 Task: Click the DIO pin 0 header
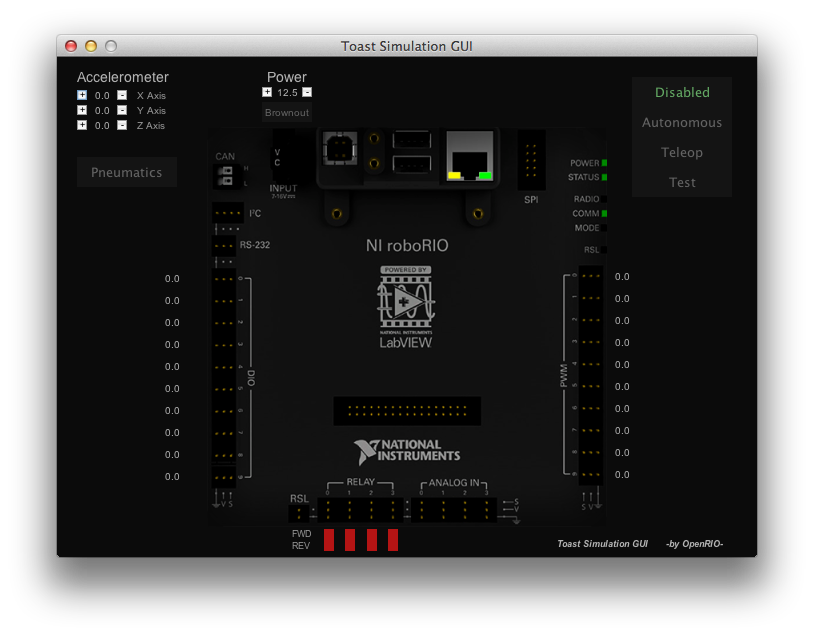tap(224, 279)
